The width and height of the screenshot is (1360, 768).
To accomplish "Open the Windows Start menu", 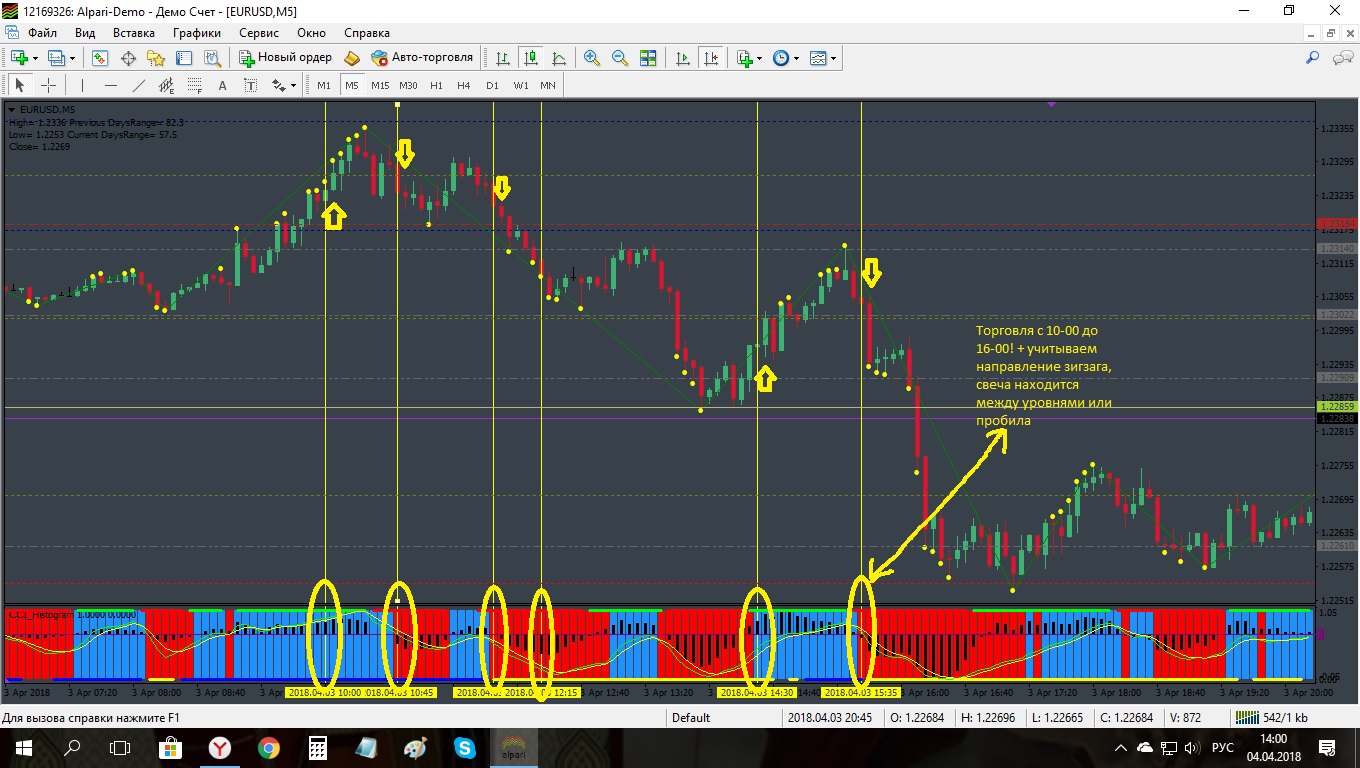I will point(24,747).
